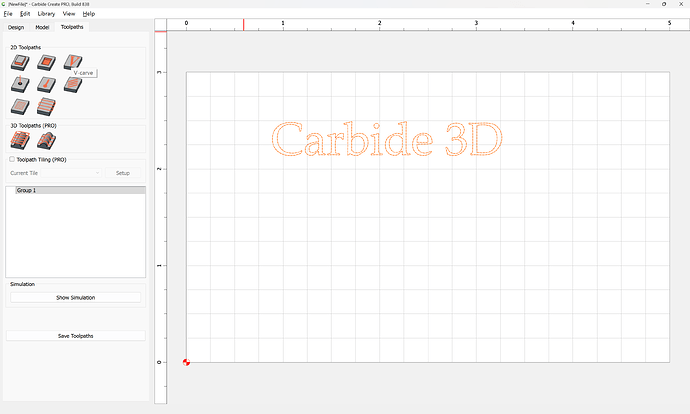Click the Show Simulation button
This screenshot has width=690, height=414.
click(x=76, y=298)
